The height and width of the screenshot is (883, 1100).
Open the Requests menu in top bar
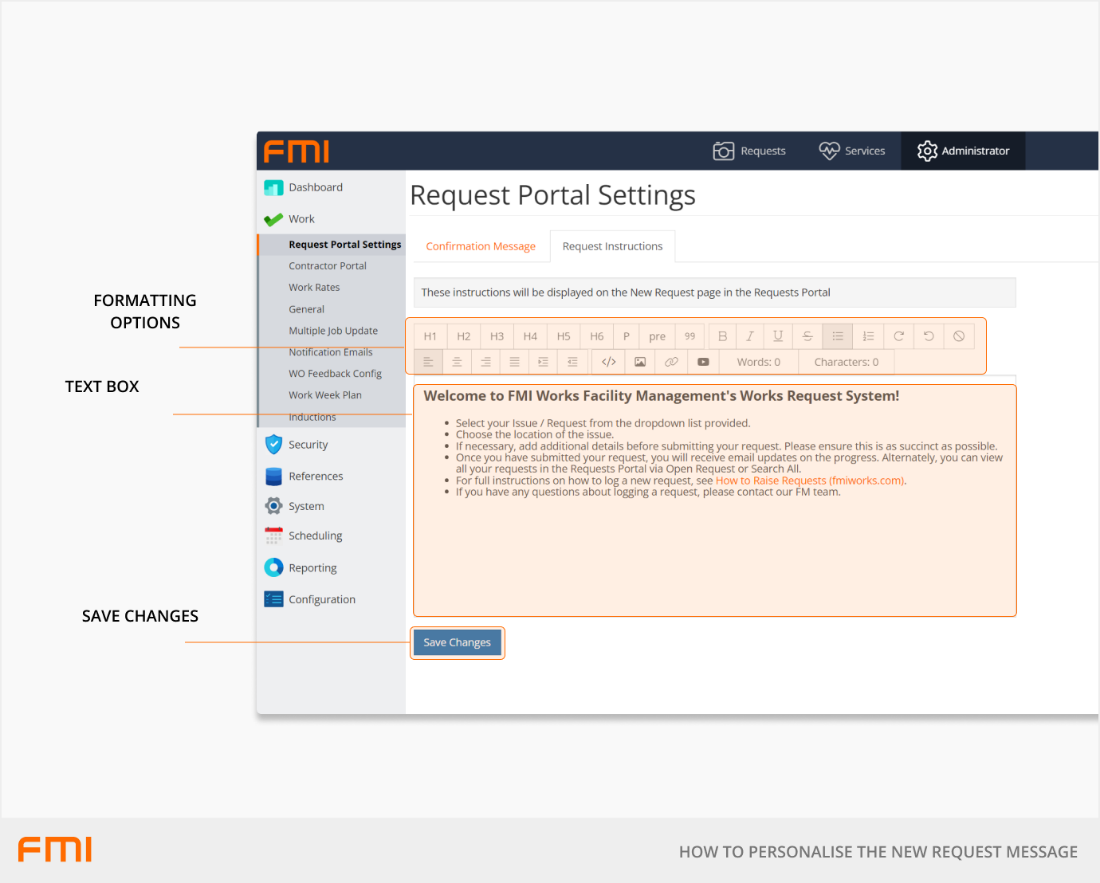tap(750, 151)
